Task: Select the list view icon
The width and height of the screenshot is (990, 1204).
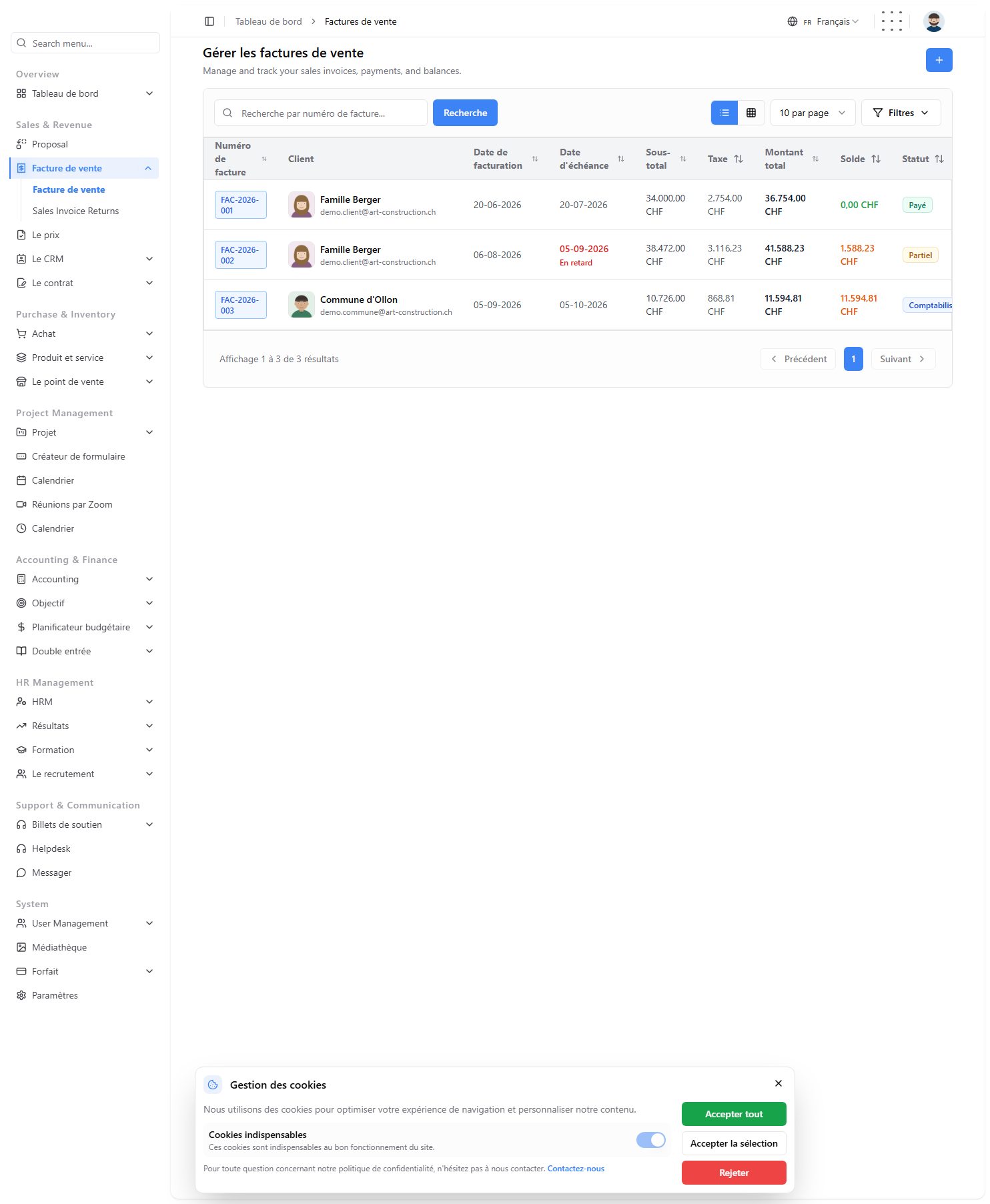Action: coord(724,113)
